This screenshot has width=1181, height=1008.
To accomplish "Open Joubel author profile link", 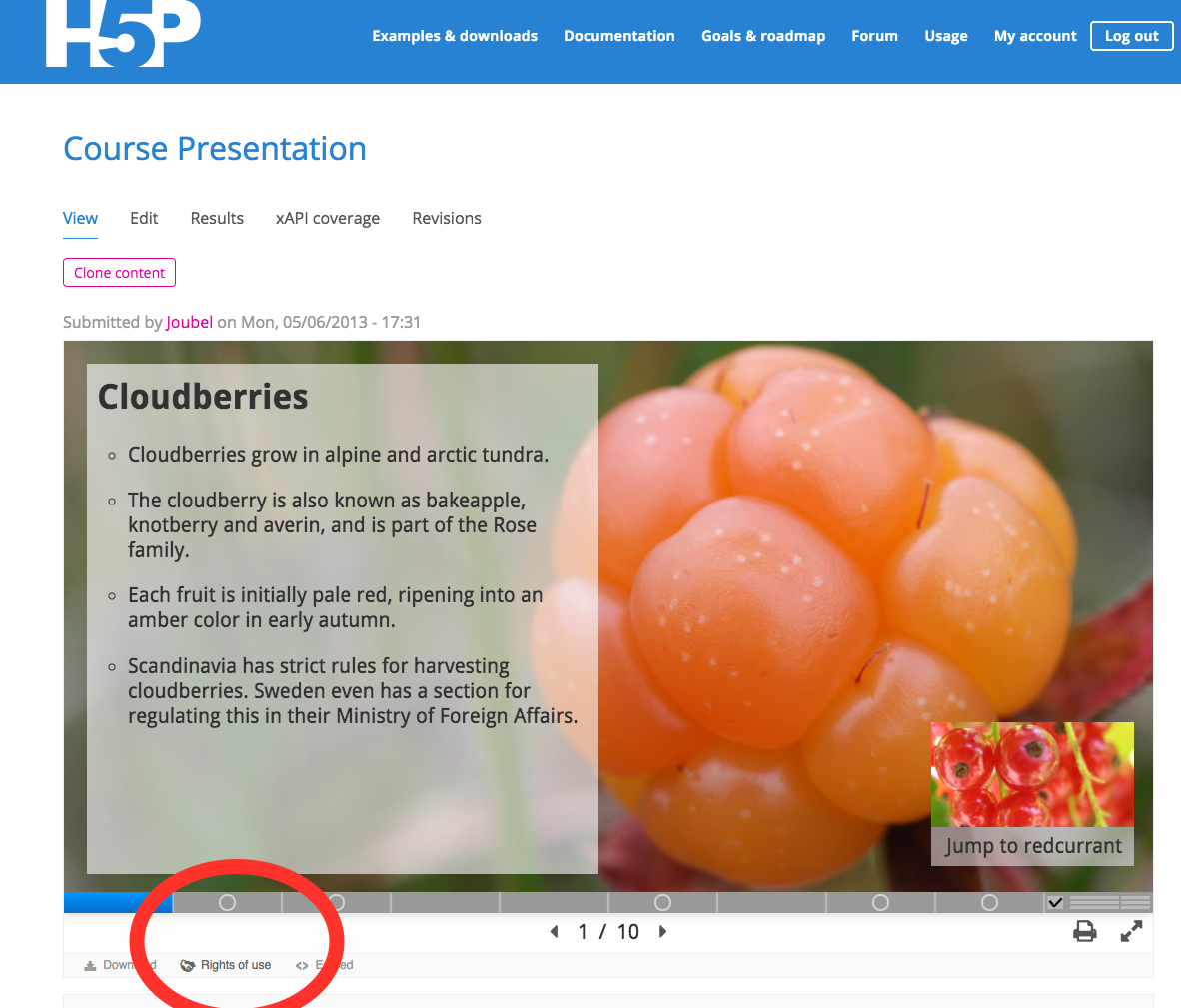I will click(x=189, y=323).
